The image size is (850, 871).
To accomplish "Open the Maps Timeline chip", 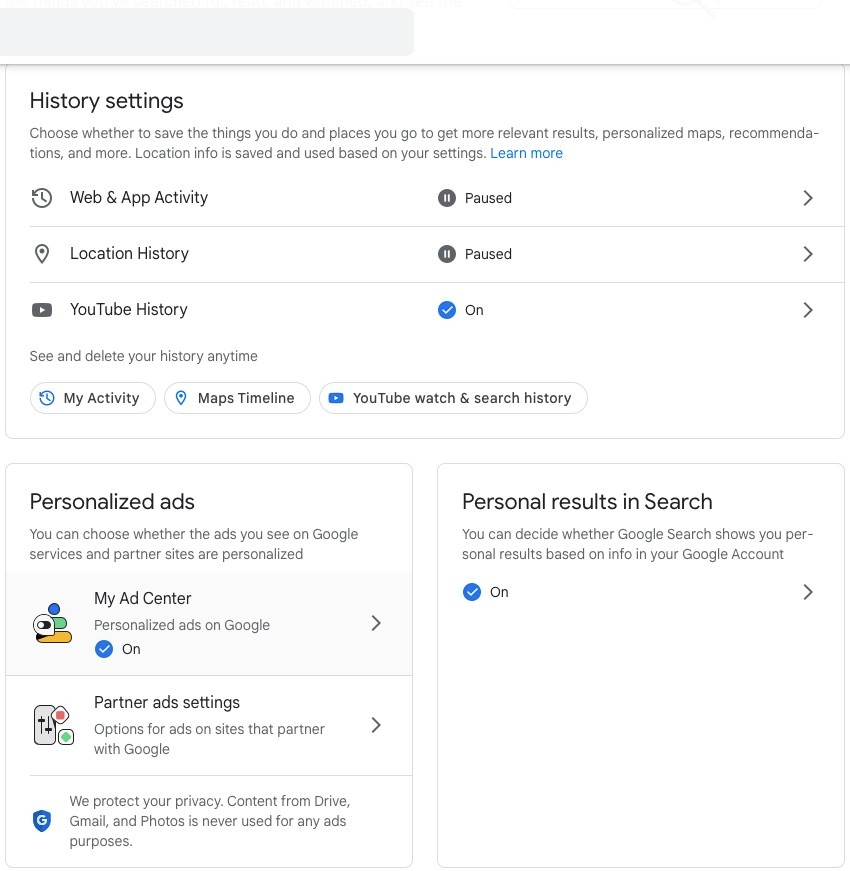I will click(x=237, y=398).
